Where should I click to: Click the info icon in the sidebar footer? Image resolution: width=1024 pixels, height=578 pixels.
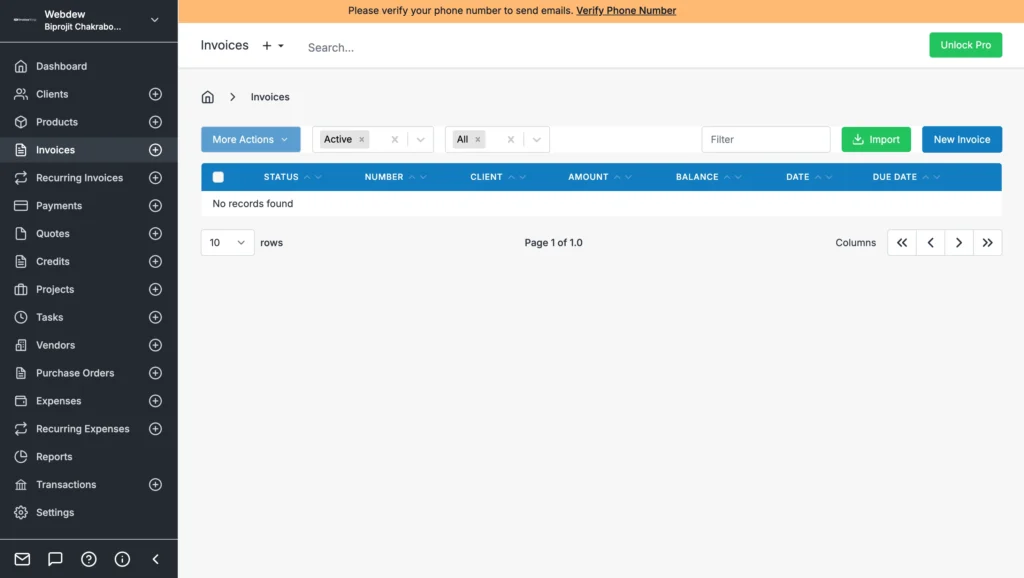click(x=122, y=559)
